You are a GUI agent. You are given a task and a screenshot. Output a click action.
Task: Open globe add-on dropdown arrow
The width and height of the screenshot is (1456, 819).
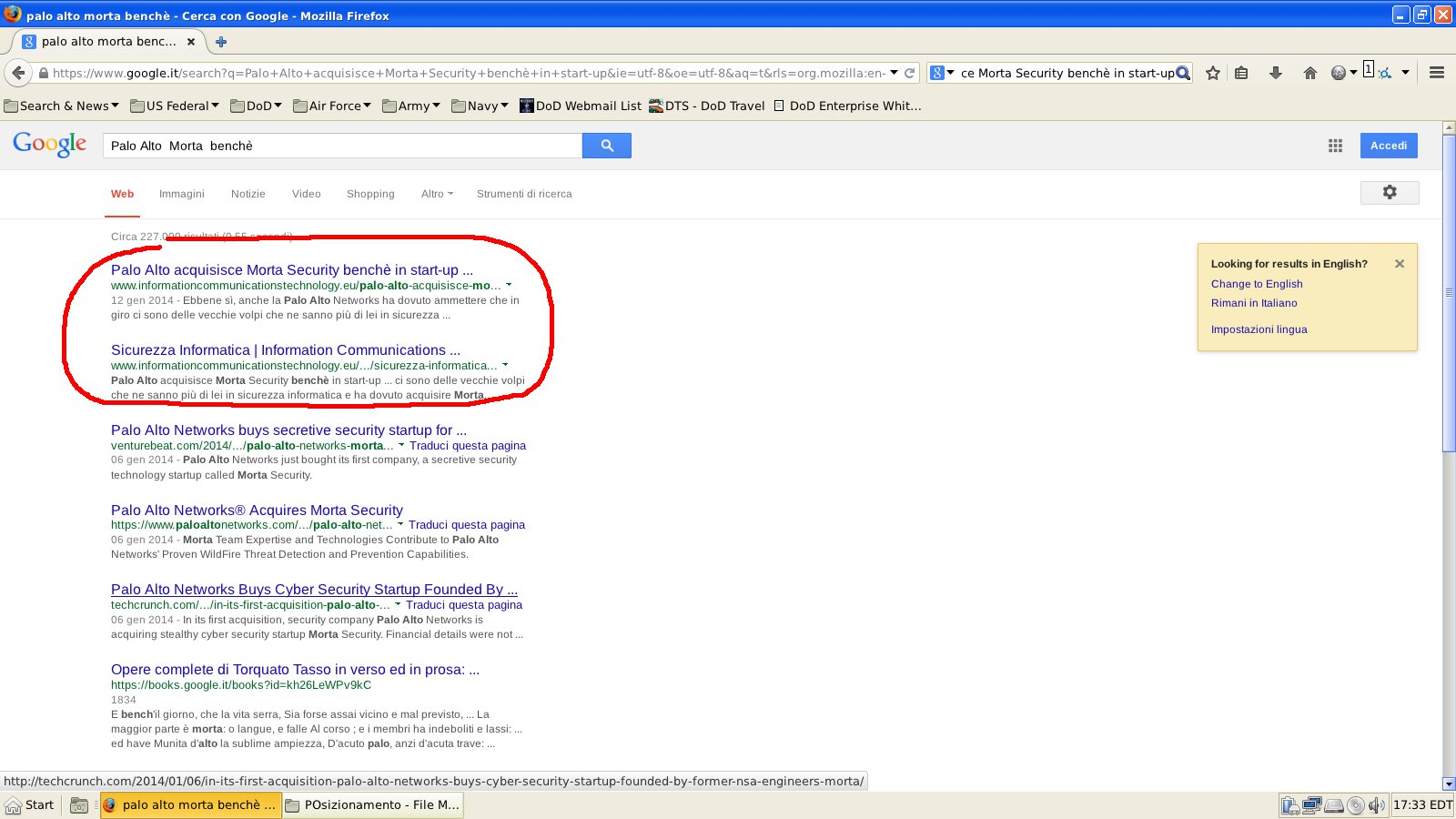point(1354,73)
